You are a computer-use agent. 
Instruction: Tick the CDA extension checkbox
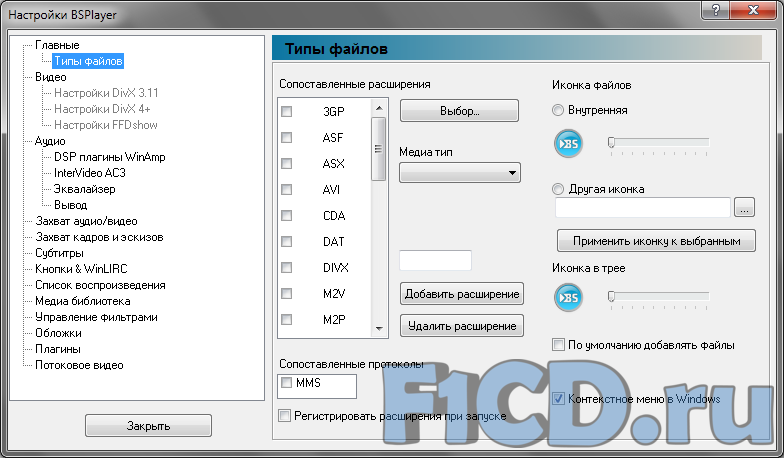286,216
